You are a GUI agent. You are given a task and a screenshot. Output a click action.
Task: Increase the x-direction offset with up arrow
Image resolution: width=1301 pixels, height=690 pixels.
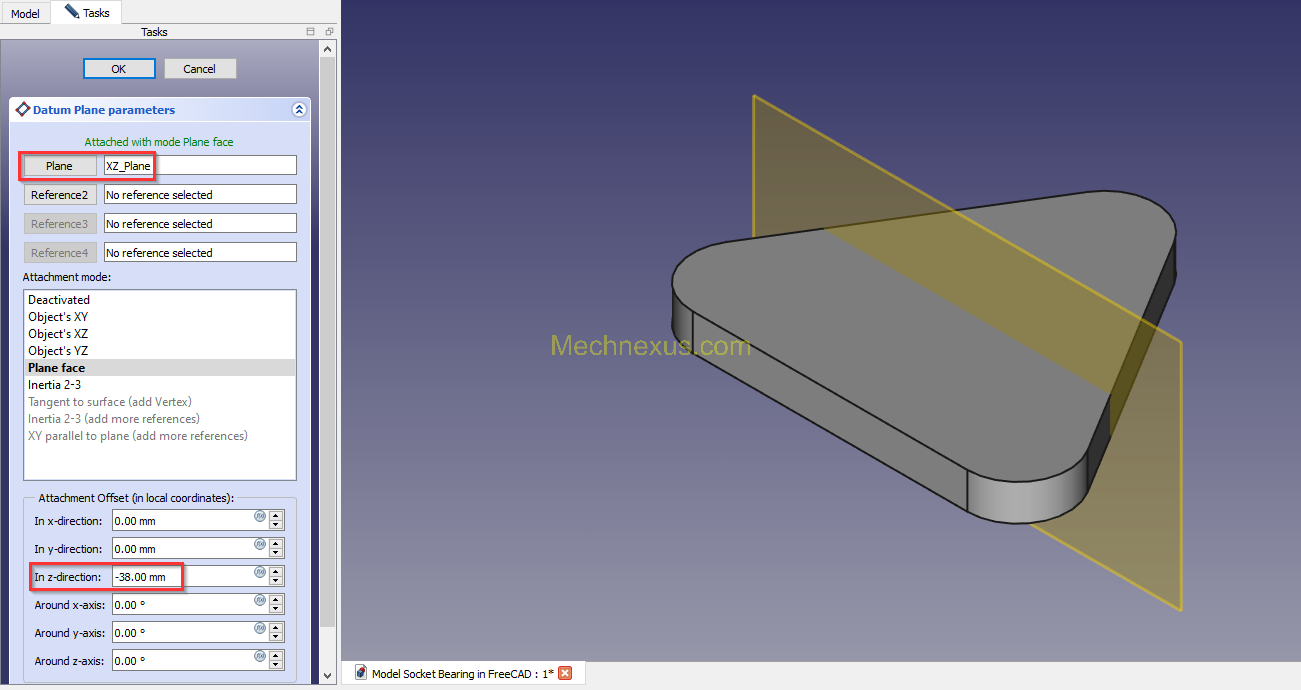tap(276, 516)
